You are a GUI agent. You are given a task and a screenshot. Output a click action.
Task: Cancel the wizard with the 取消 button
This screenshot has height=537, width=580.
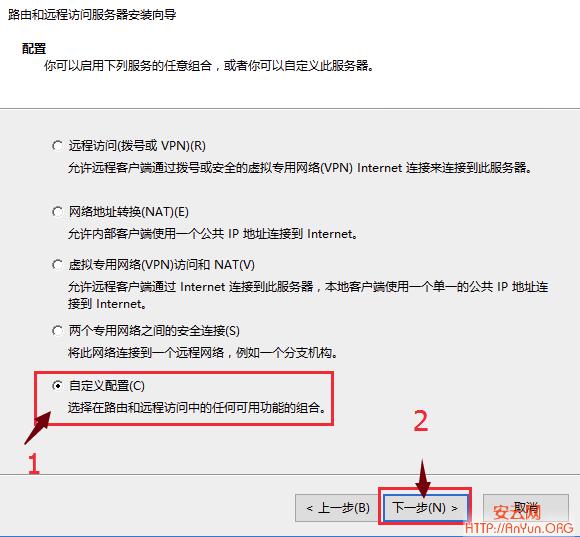tap(526, 508)
